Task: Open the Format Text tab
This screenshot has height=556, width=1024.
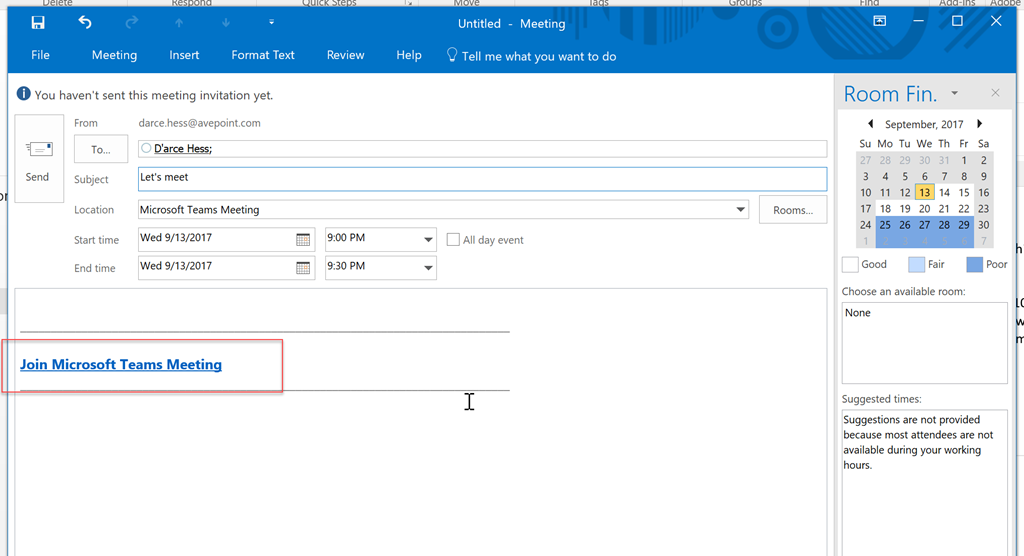Action: [x=263, y=55]
